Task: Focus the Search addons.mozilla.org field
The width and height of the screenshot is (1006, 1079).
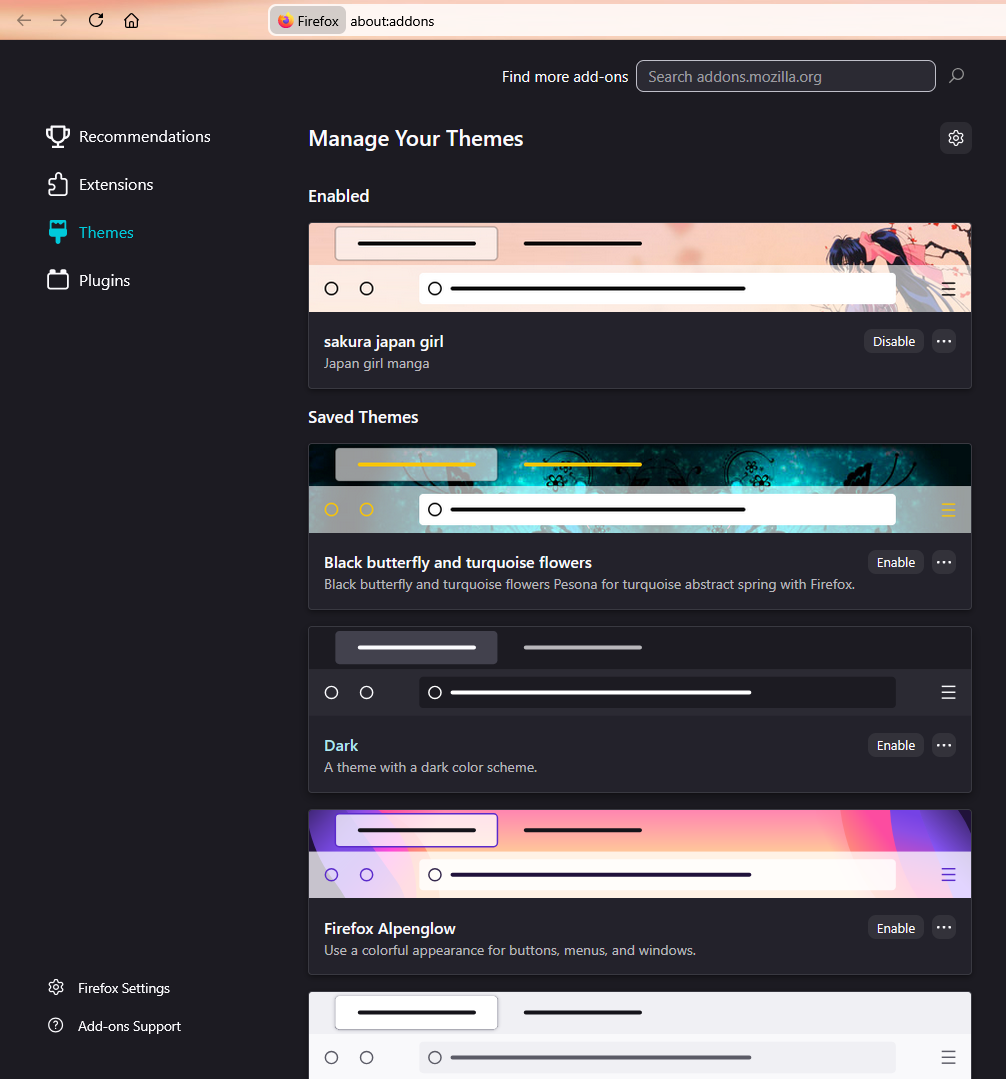Action: tap(785, 76)
